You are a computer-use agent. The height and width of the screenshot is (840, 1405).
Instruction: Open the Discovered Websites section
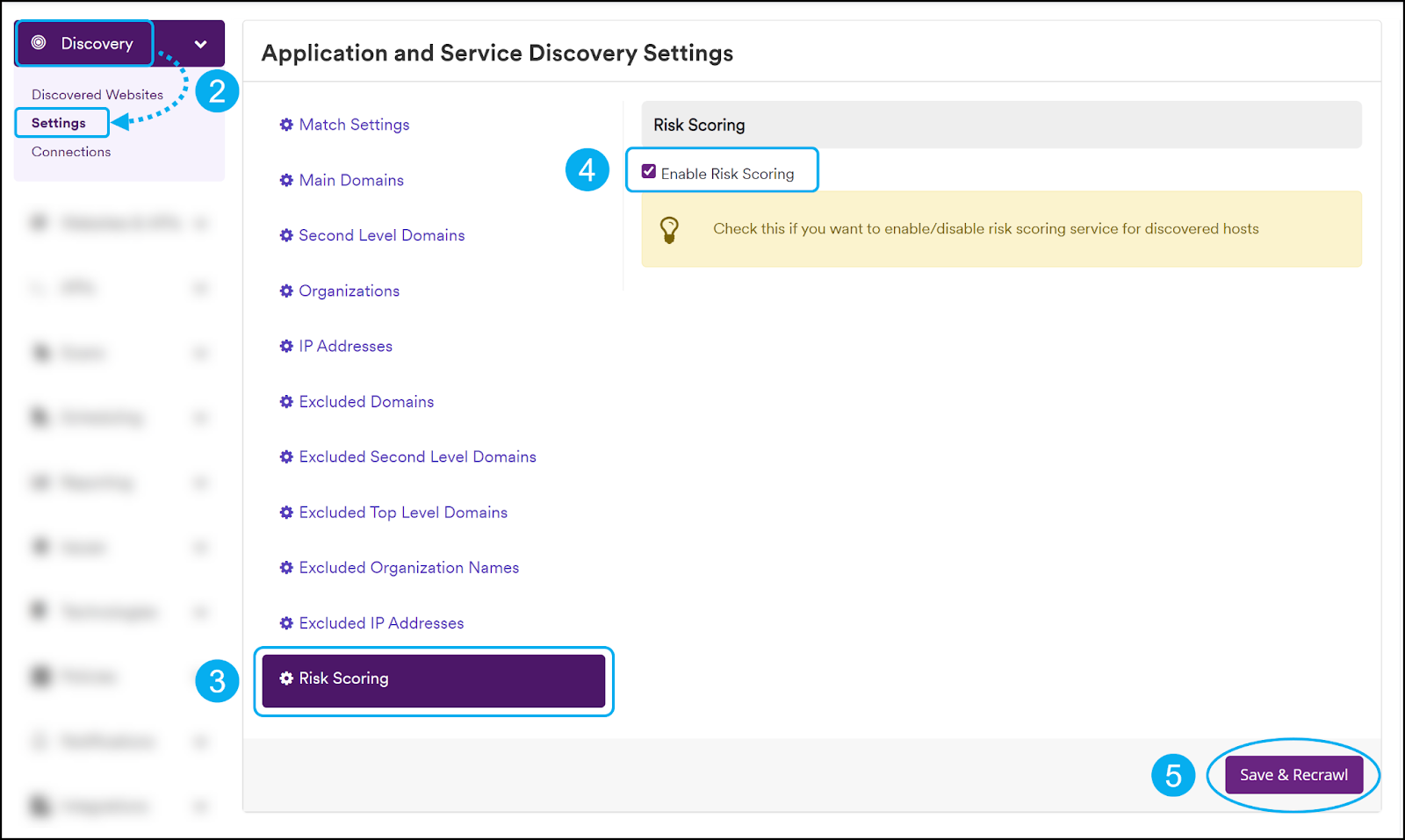click(97, 94)
